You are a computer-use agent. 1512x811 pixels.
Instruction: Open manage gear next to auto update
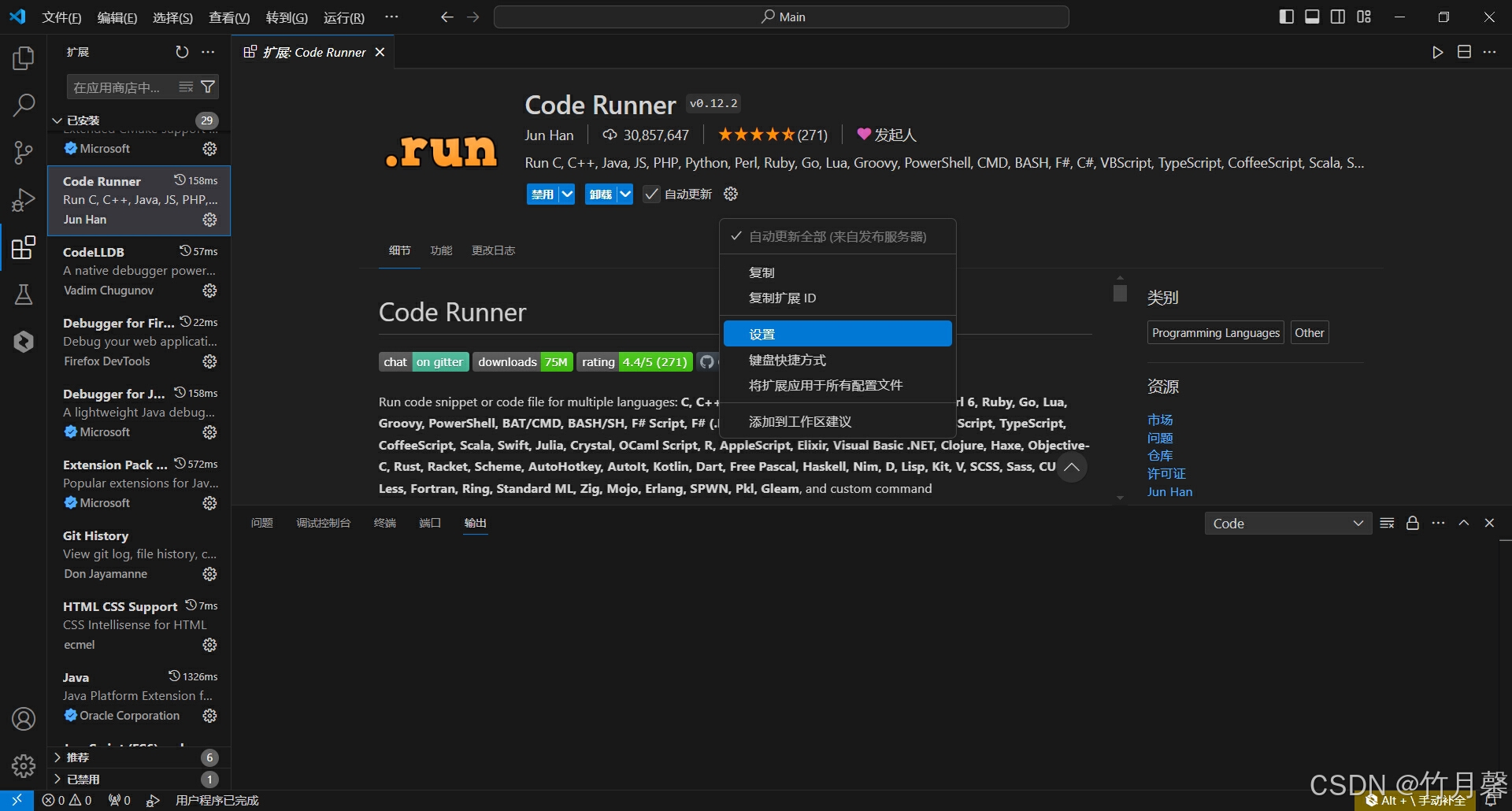[731, 194]
